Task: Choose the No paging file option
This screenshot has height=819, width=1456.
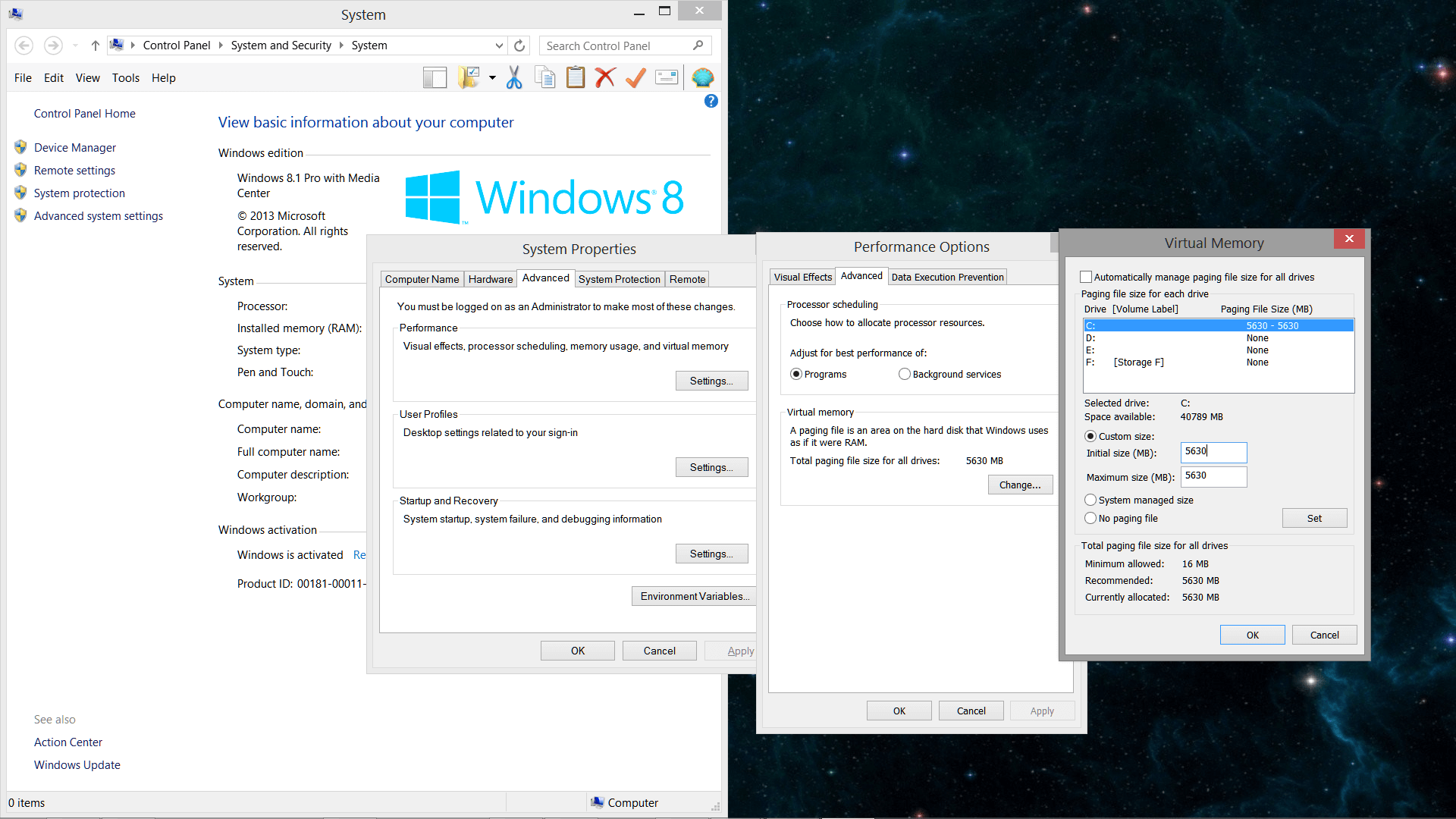Action: [1090, 518]
